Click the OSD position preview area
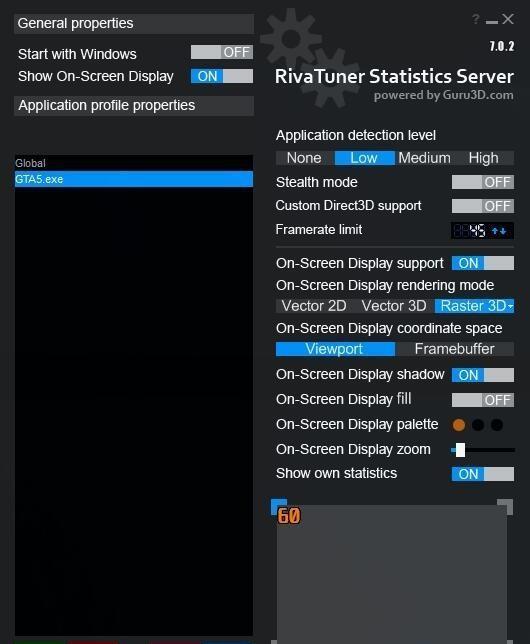Screen dimensions: 530x644 (392, 575)
